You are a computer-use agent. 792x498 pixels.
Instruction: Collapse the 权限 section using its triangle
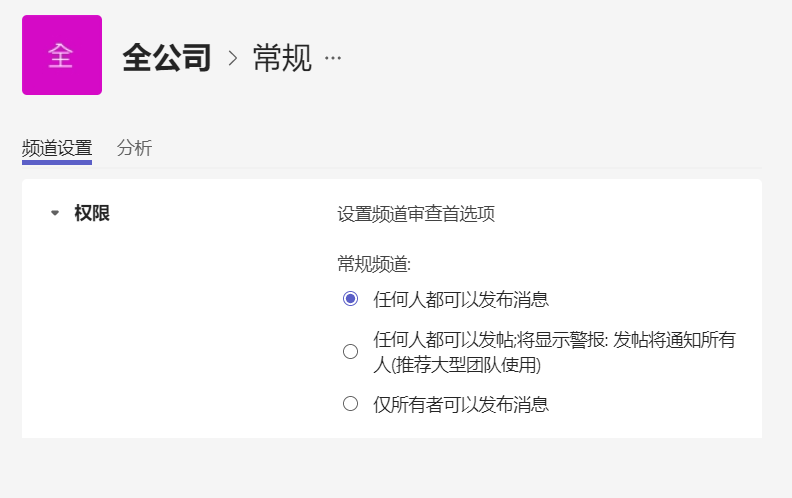55,213
